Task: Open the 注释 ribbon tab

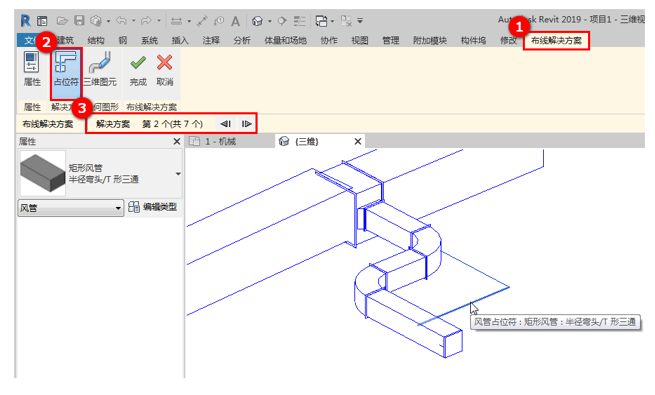Action: pos(211,41)
